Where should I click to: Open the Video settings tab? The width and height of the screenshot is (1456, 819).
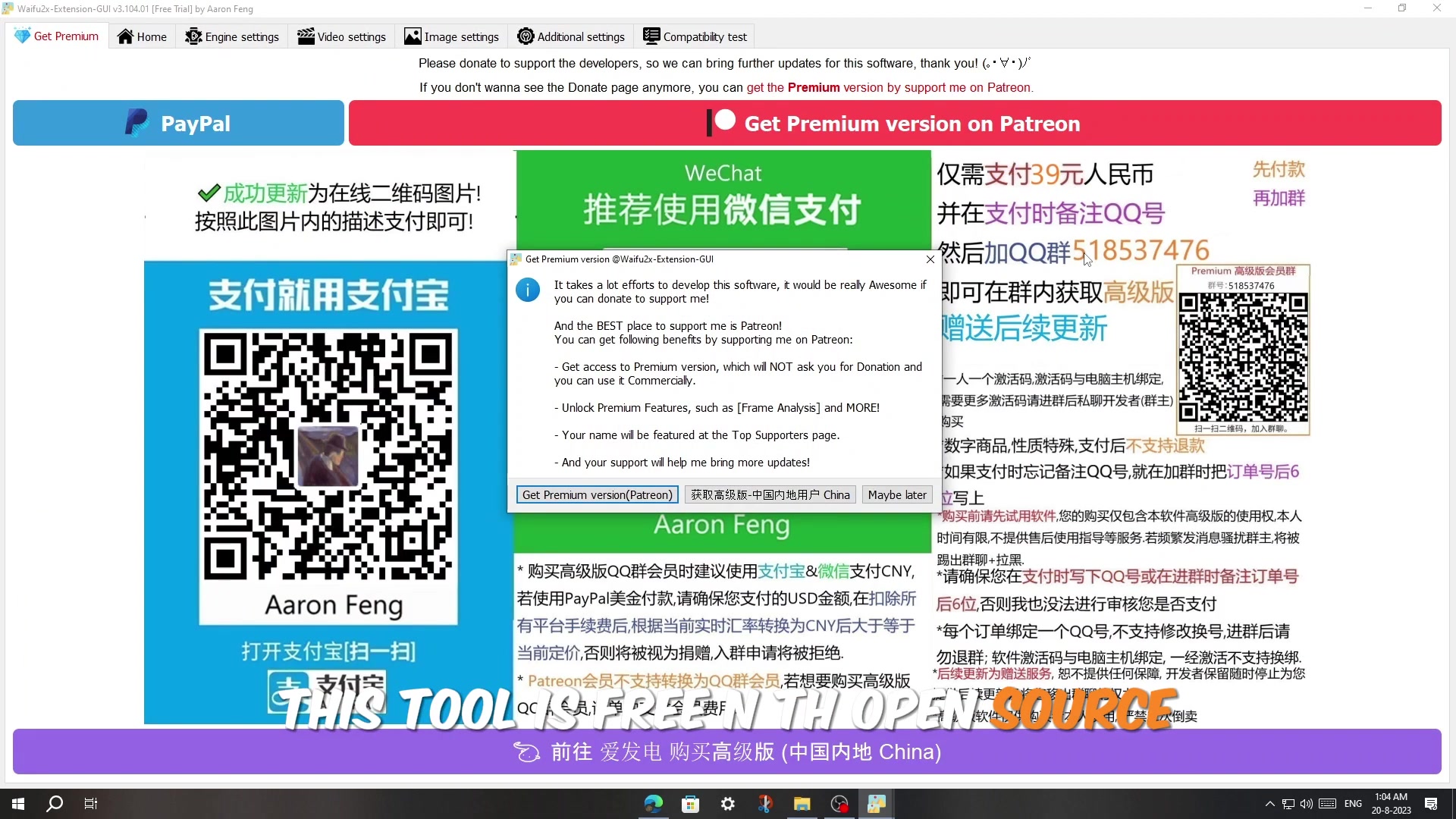click(x=341, y=36)
